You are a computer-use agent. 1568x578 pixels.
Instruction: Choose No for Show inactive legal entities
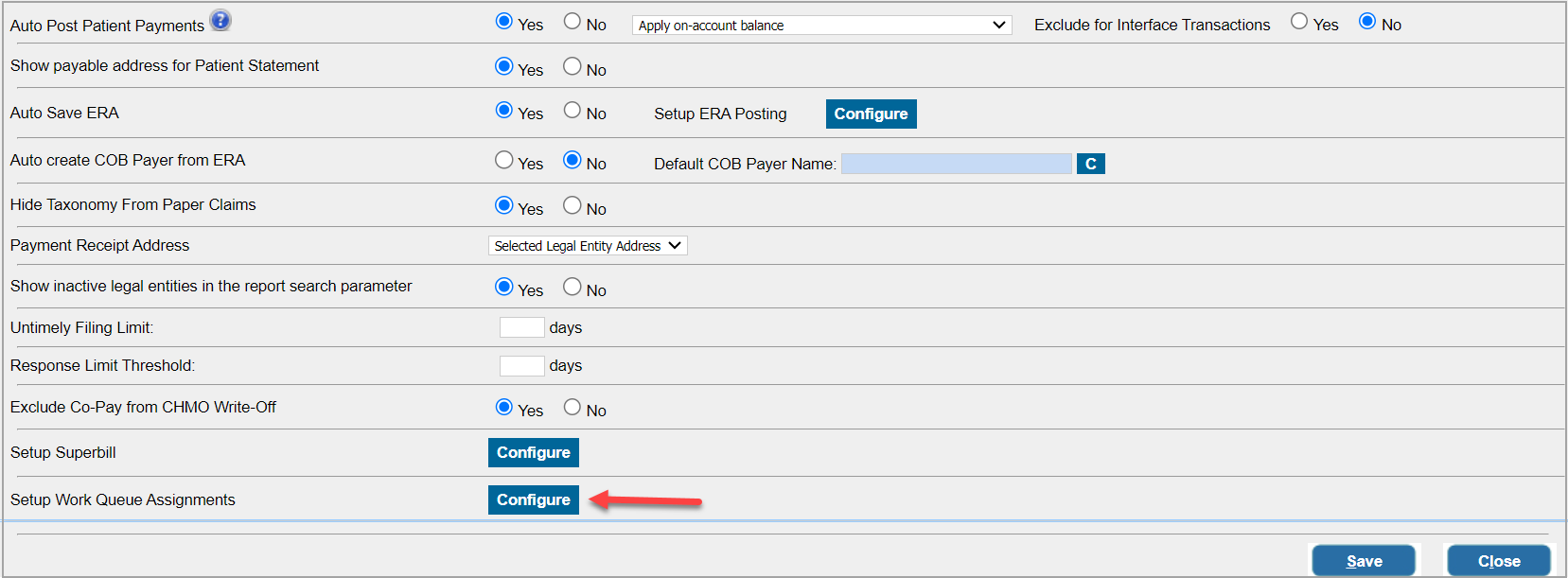pos(573,287)
